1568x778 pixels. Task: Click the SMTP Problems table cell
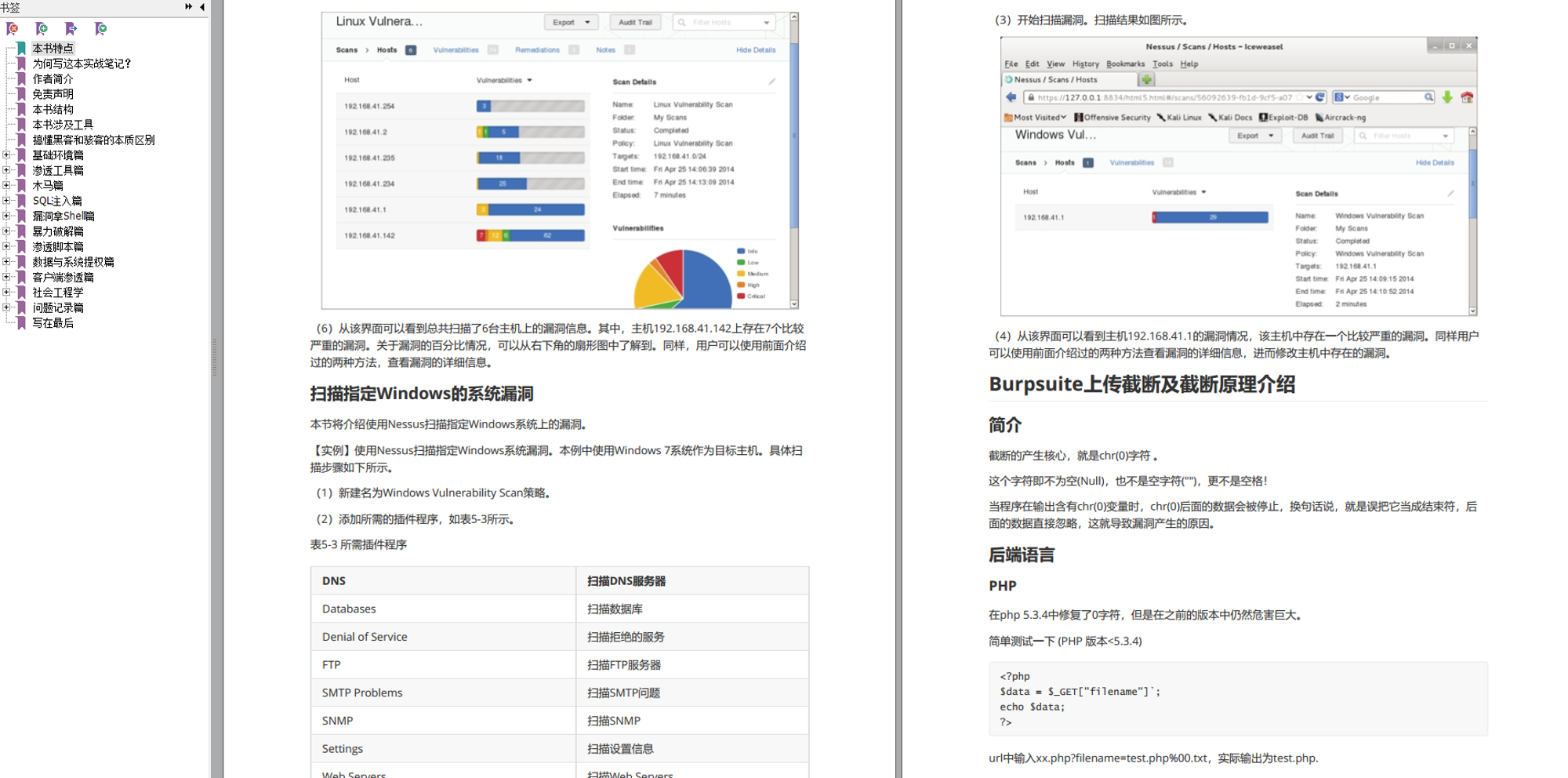[443, 693]
